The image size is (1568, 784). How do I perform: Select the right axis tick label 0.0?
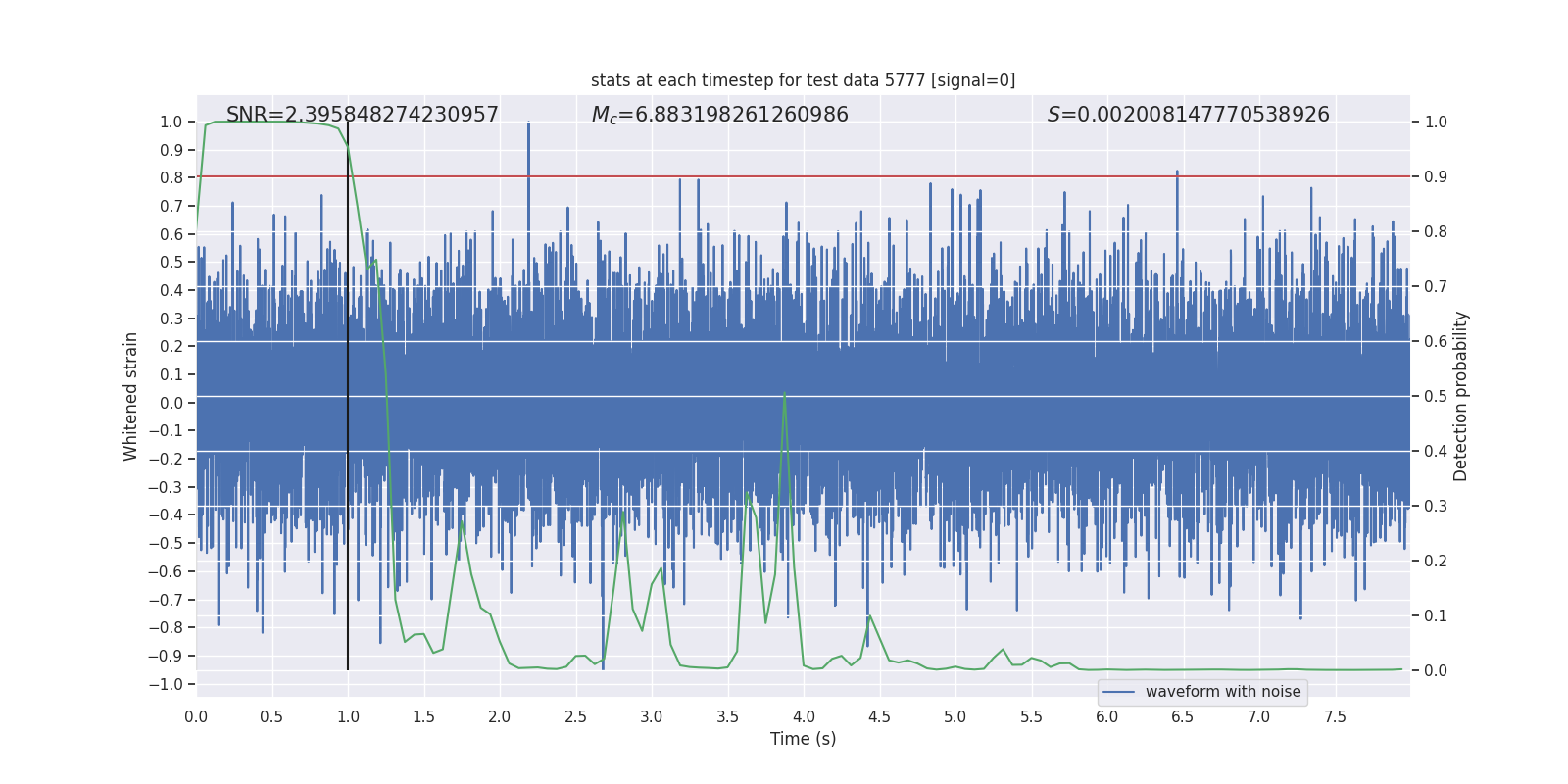1436,670
